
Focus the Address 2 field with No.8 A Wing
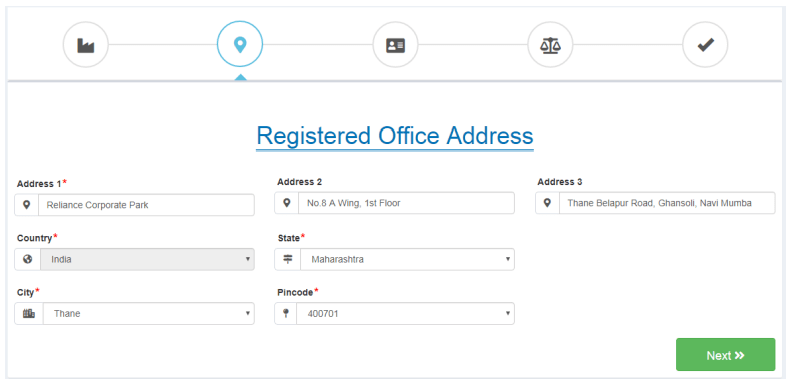pos(407,203)
